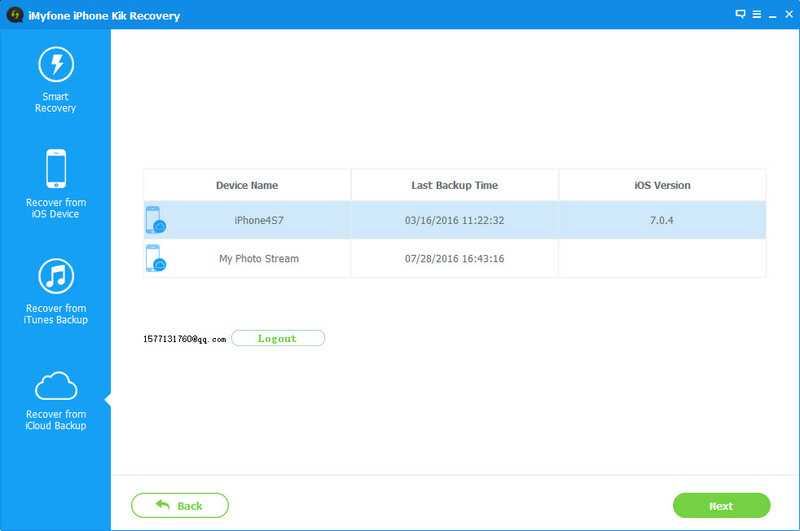Click the 07/28/2016 backup time cell
This screenshot has height=531, width=800.
point(454,259)
